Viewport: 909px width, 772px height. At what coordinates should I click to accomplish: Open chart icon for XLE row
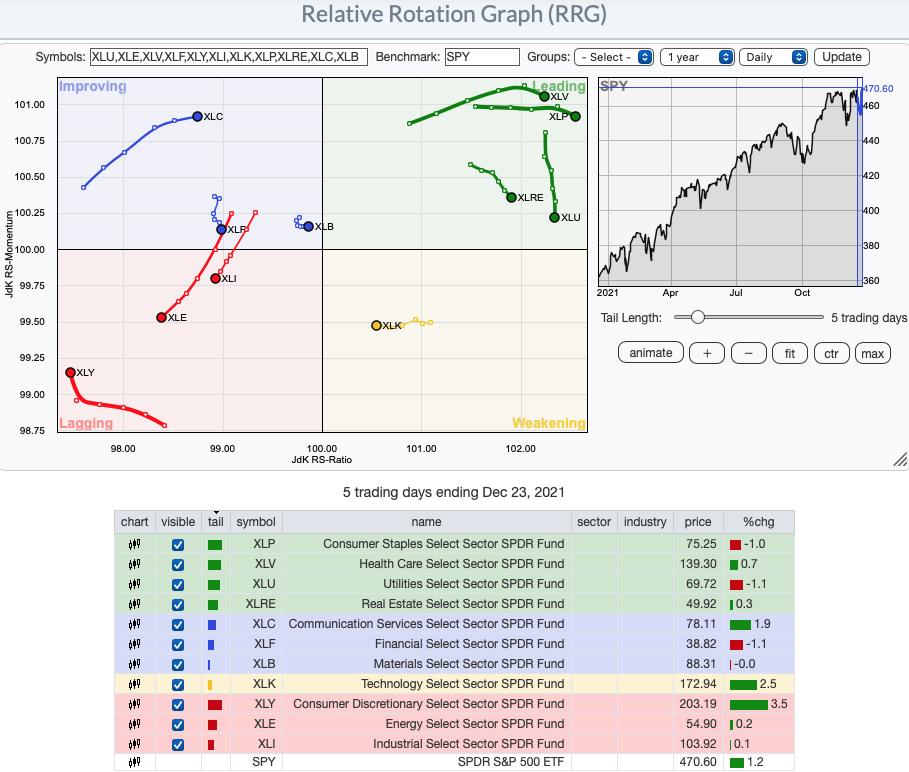(x=134, y=724)
